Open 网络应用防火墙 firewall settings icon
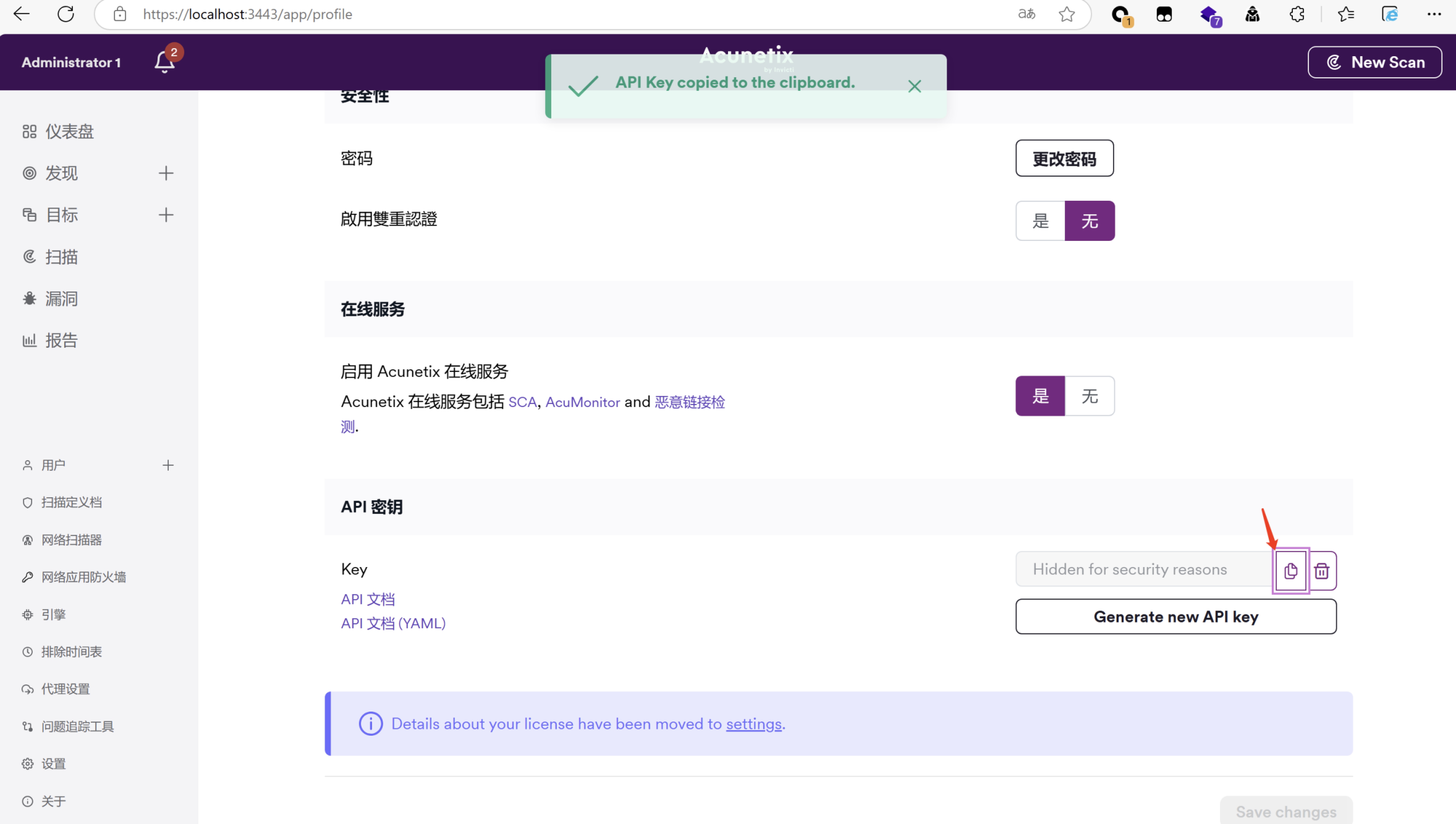Screen dimensions: 1456x824 pyautogui.click(x=28, y=577)
